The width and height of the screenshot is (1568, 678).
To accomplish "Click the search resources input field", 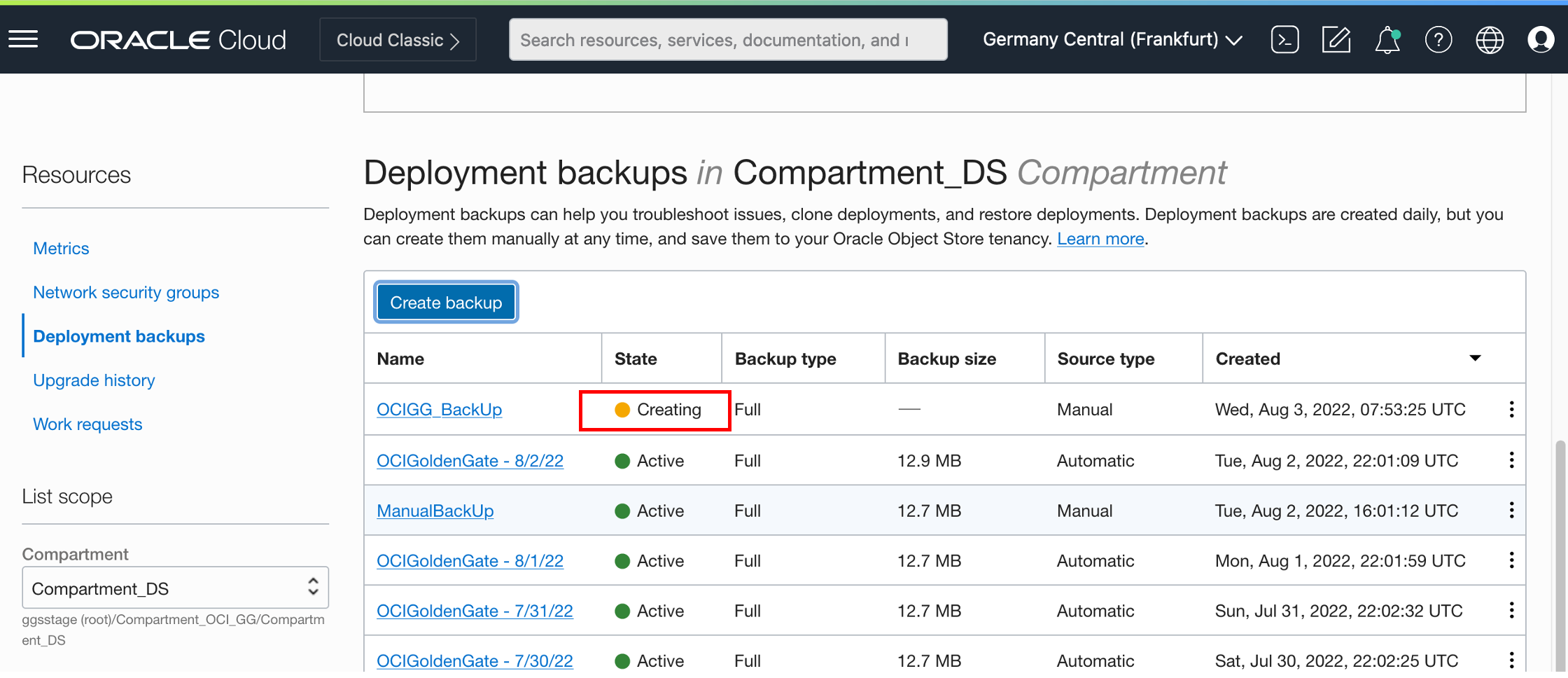I will [x=728, y=39].
